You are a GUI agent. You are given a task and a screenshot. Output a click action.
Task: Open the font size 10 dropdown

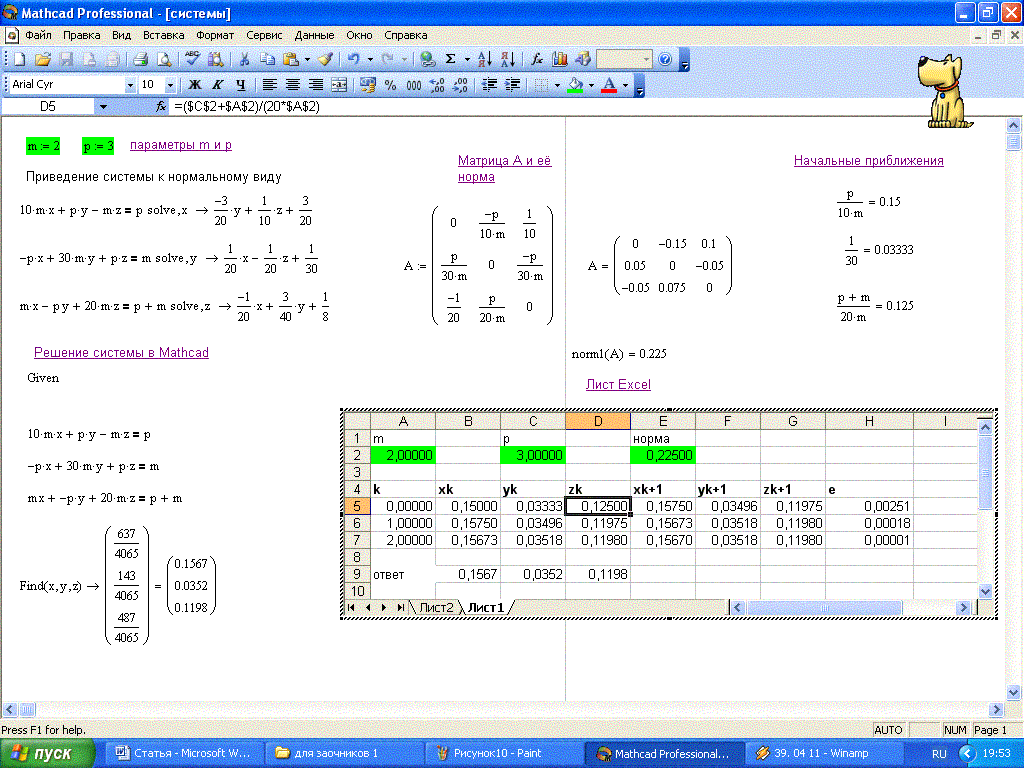pos(169,85)
